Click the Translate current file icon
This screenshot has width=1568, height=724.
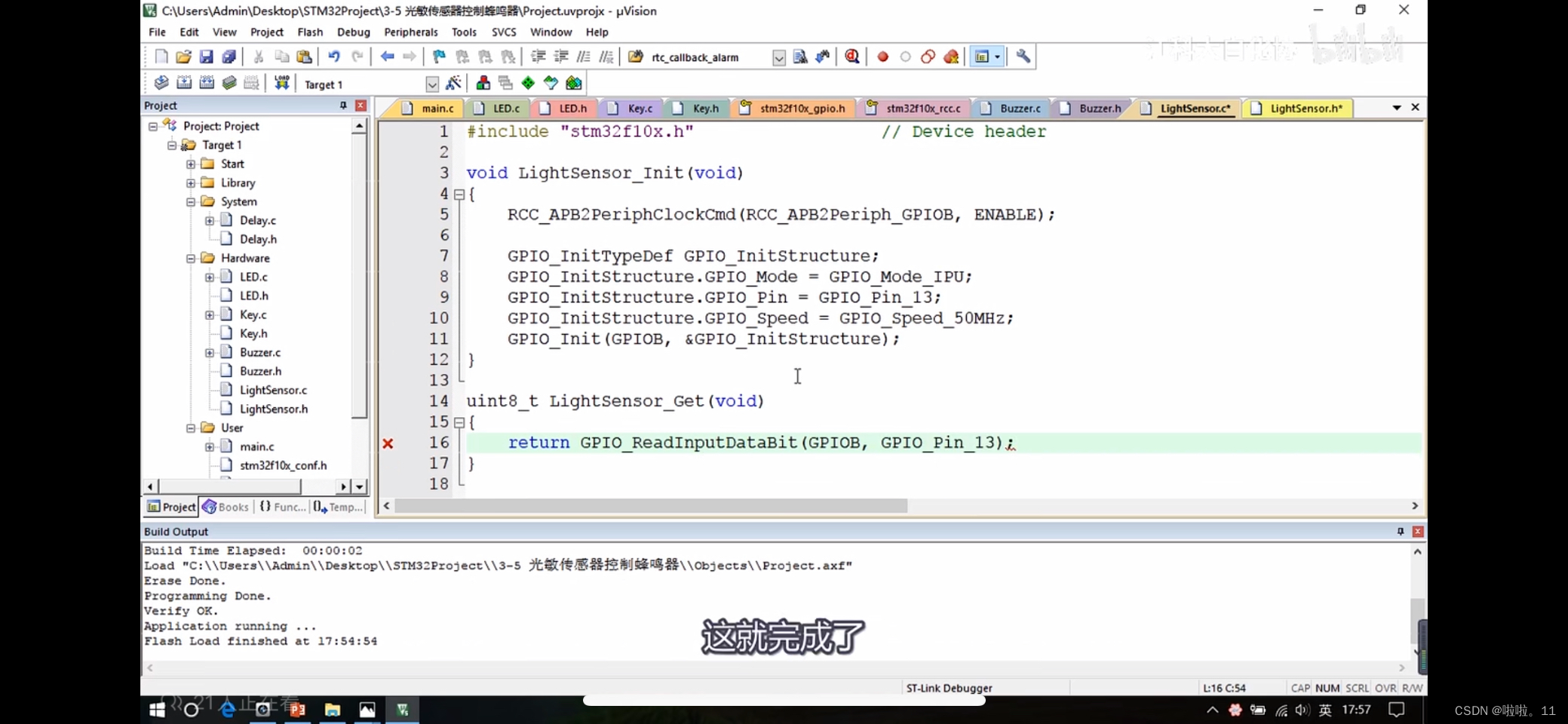[161, 83]
